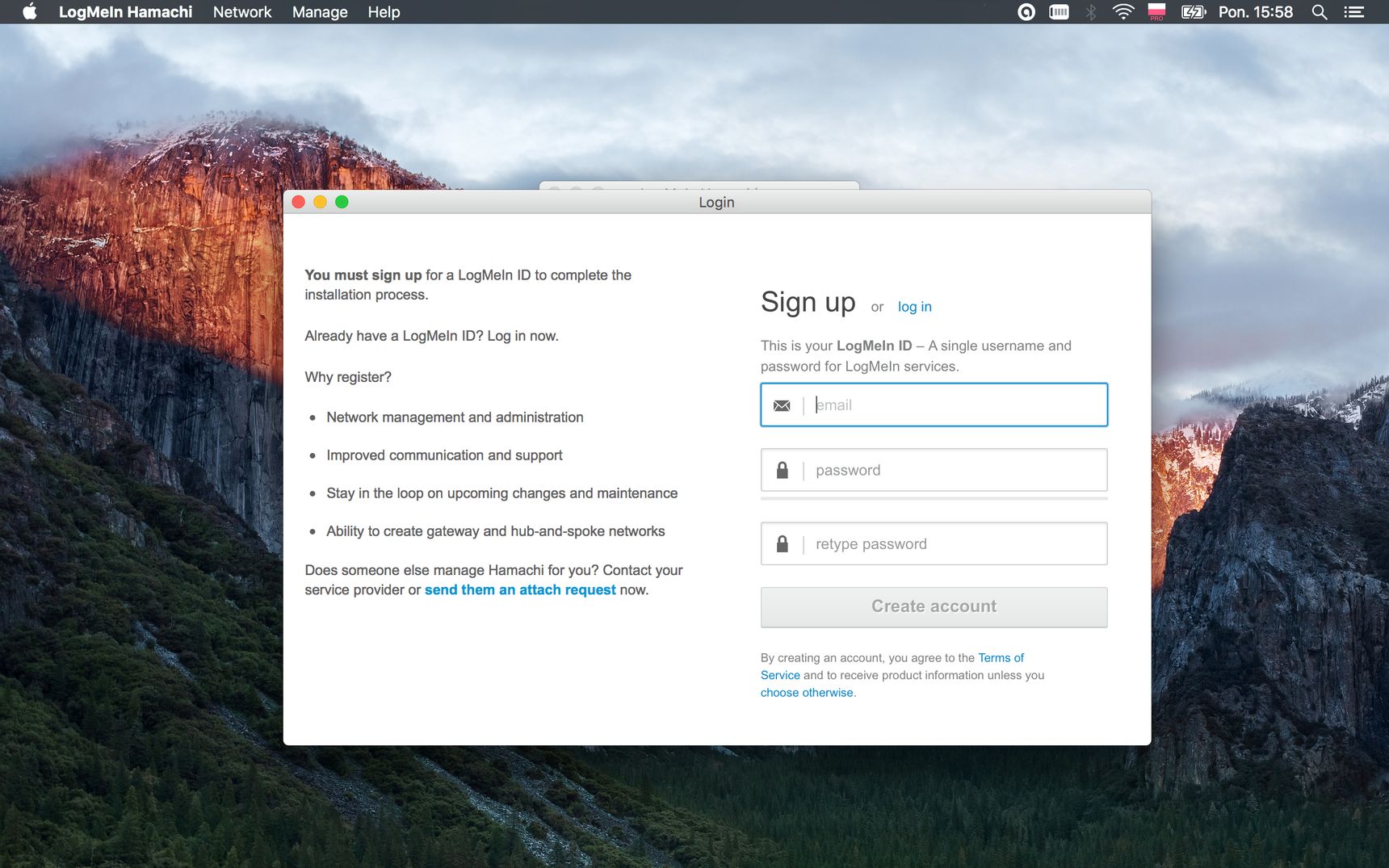Switch to the log in link
1389x868 pixels.
point(915,307)
